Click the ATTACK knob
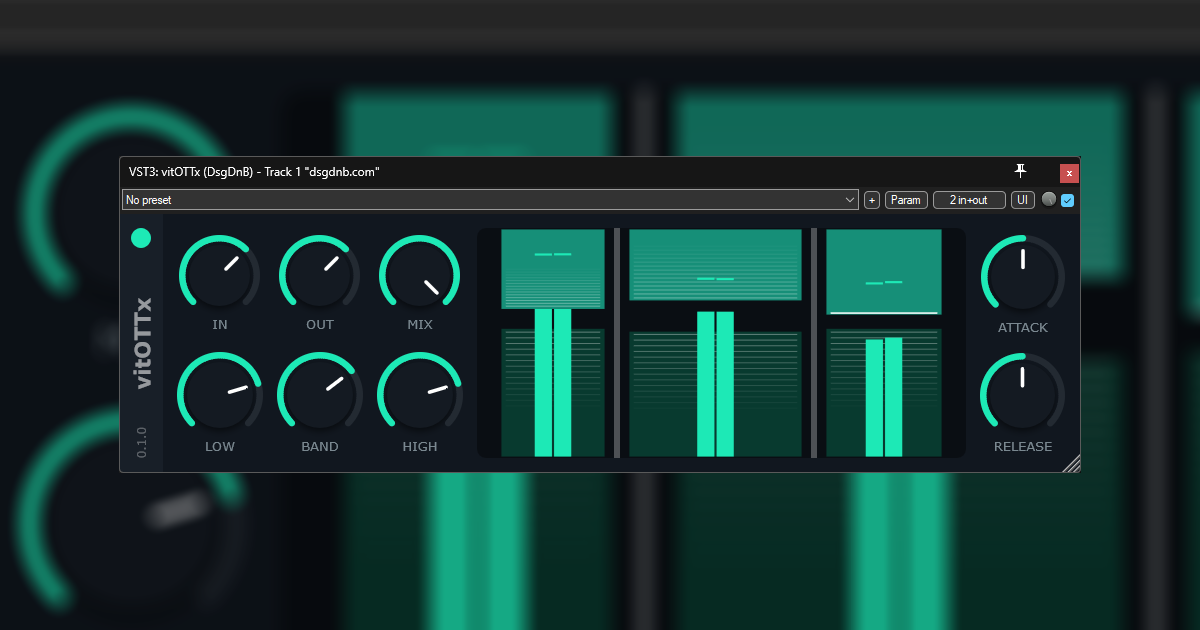 [x=1023, y=275]
